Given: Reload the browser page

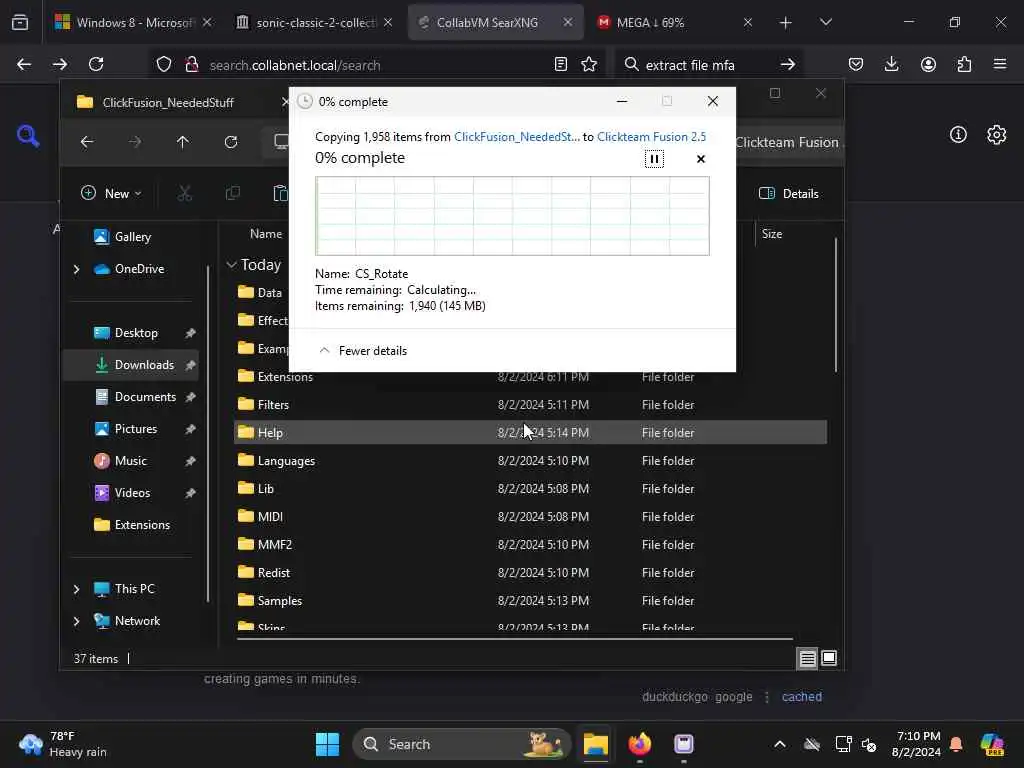Looking at the screenshot, I should click(x=96, y=64).
